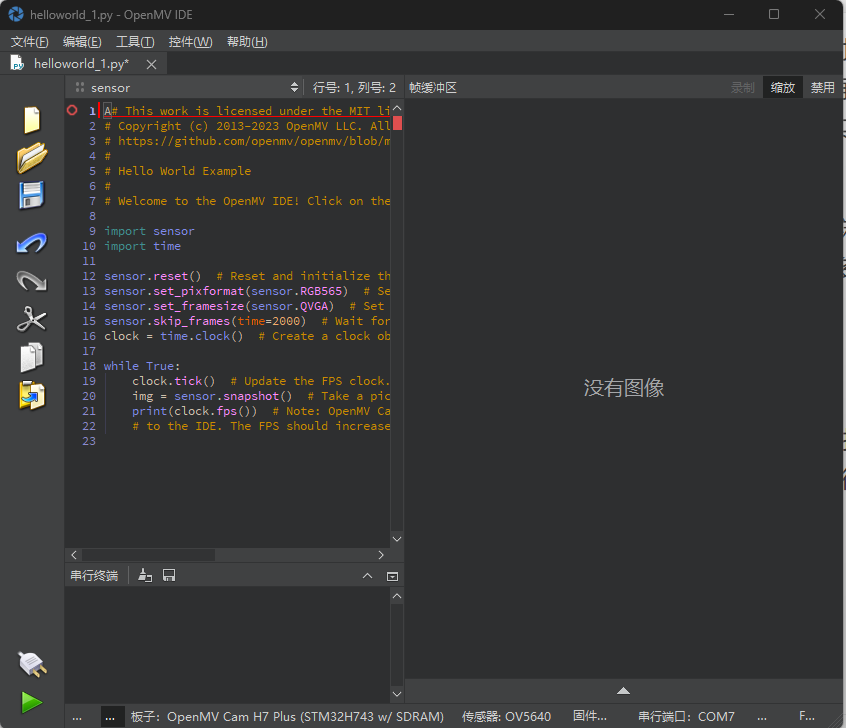Open a file using the folder icon
The image size is (846, 728).
click(x=31, y=158)
